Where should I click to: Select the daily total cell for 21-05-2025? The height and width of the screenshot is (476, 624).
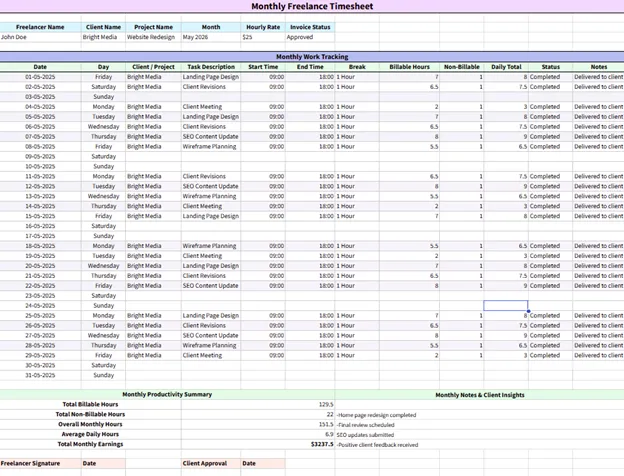506,276
